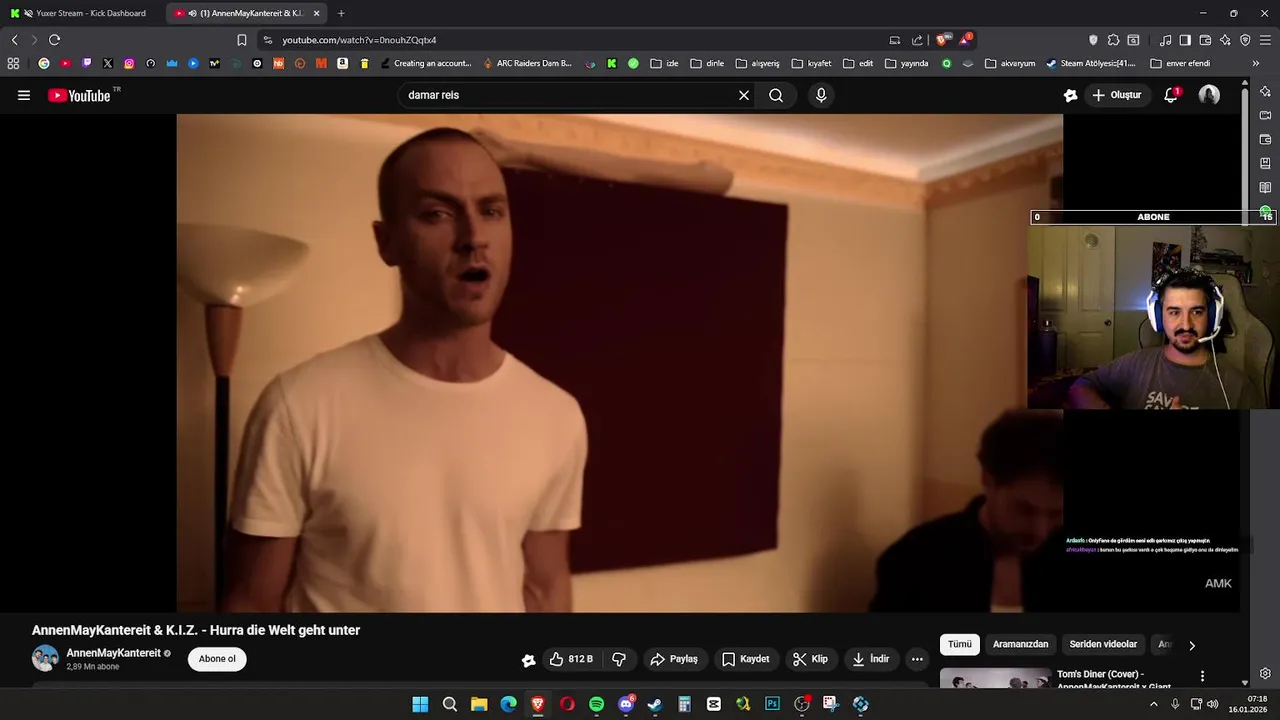Open bookmarks apps grid icon
The image size is (1280, 720).
click(13, 63)
